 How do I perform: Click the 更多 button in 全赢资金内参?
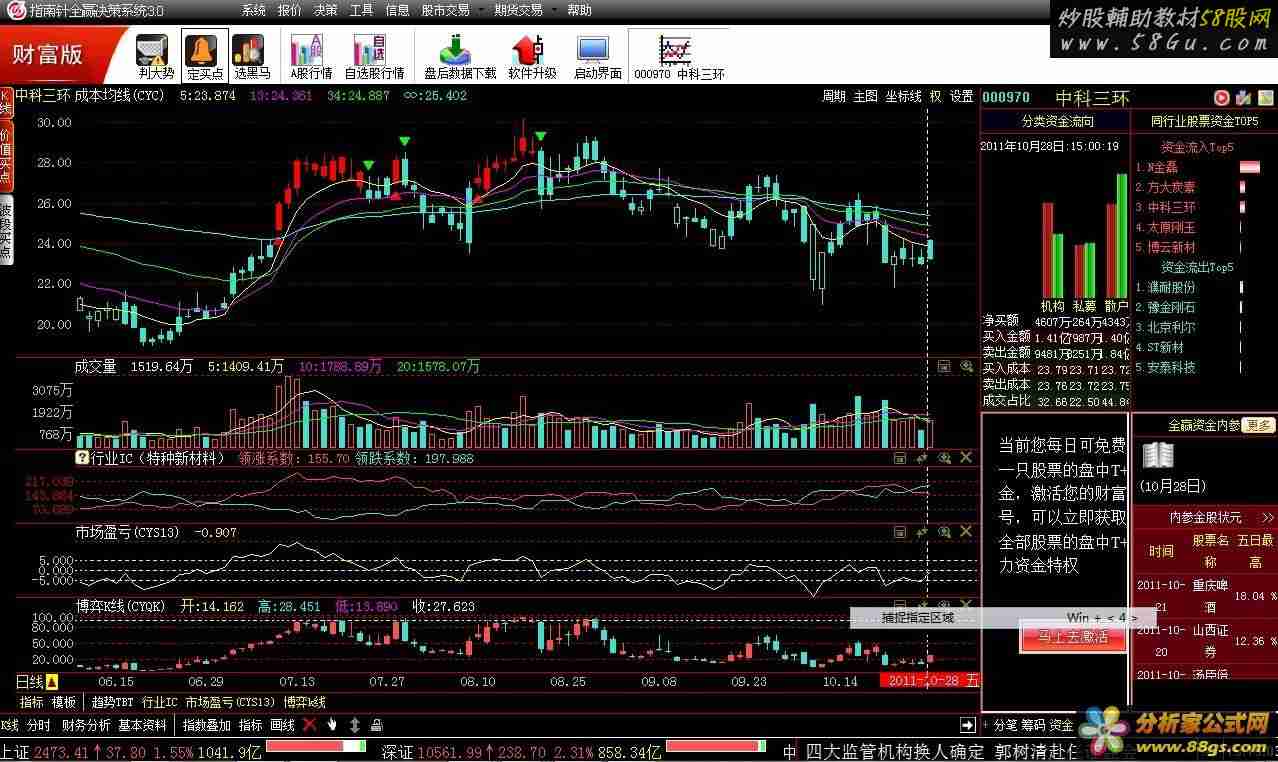pos(1260,425)
